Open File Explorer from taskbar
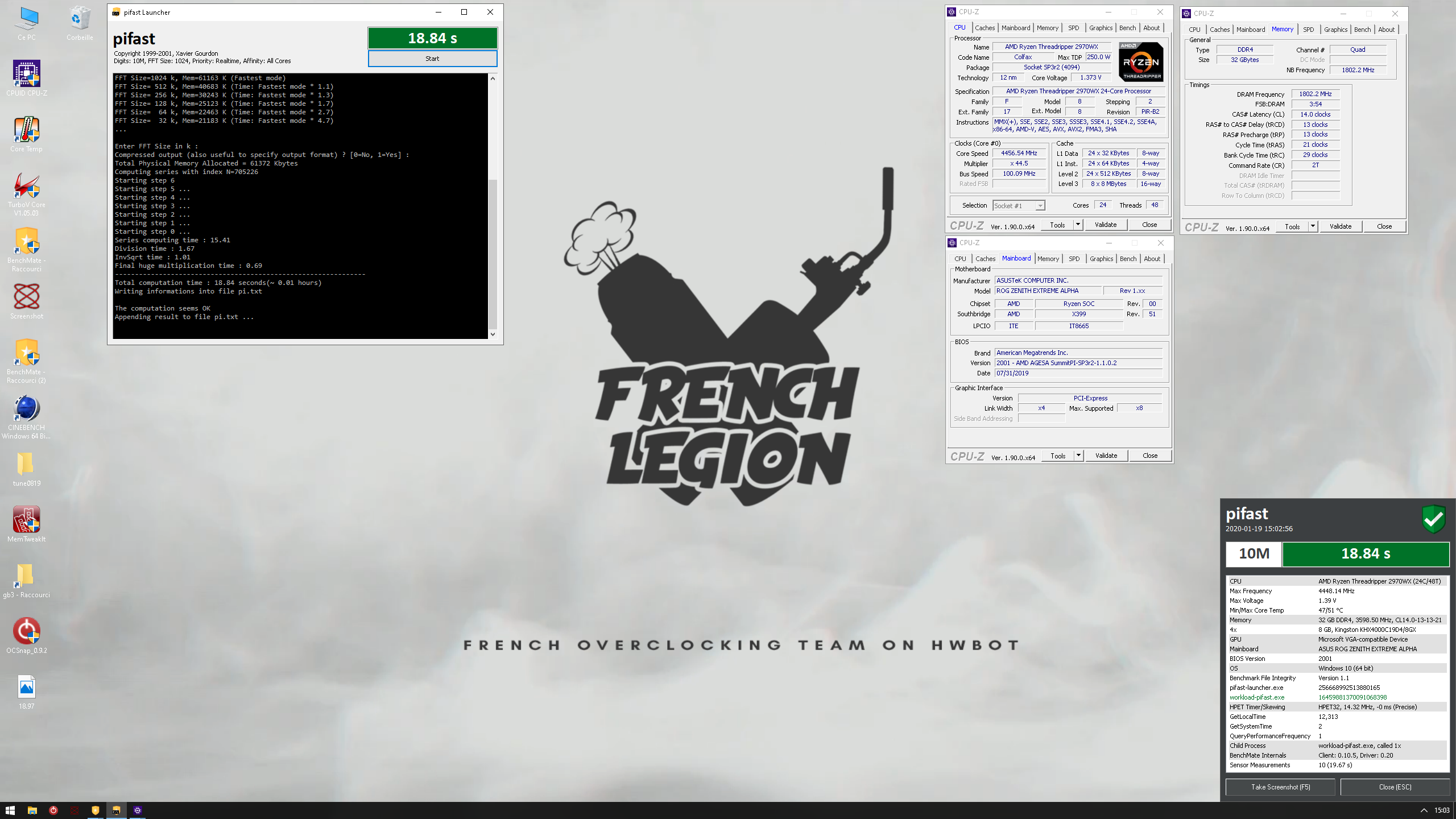 pos(32,810)
